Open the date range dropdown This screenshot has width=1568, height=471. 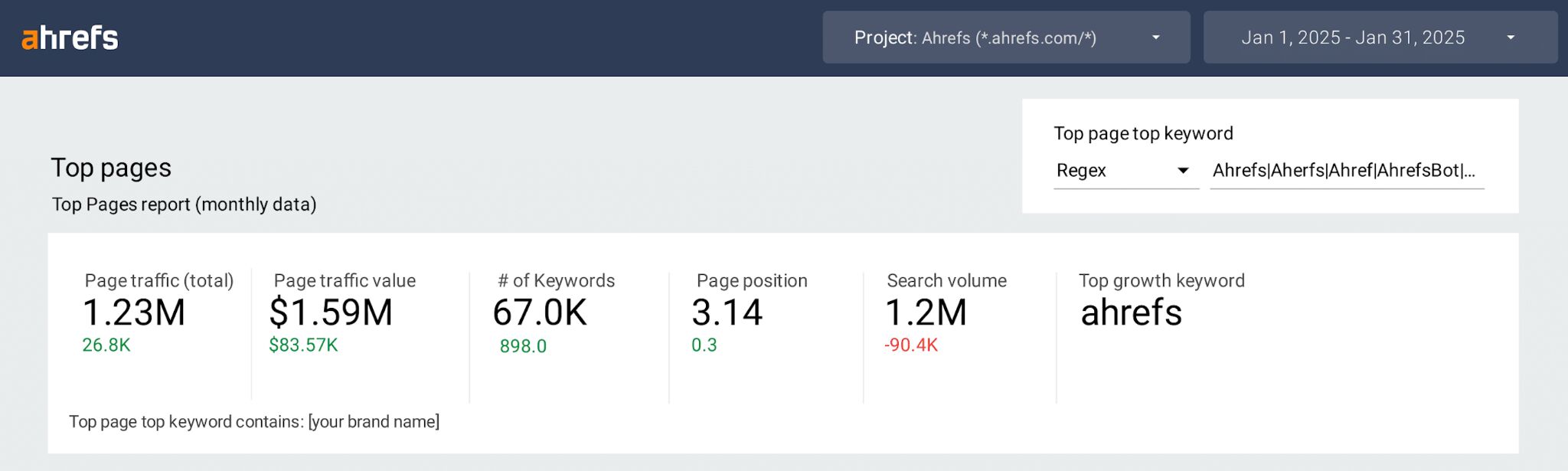pyautogui.click(x=1380, y=37)
